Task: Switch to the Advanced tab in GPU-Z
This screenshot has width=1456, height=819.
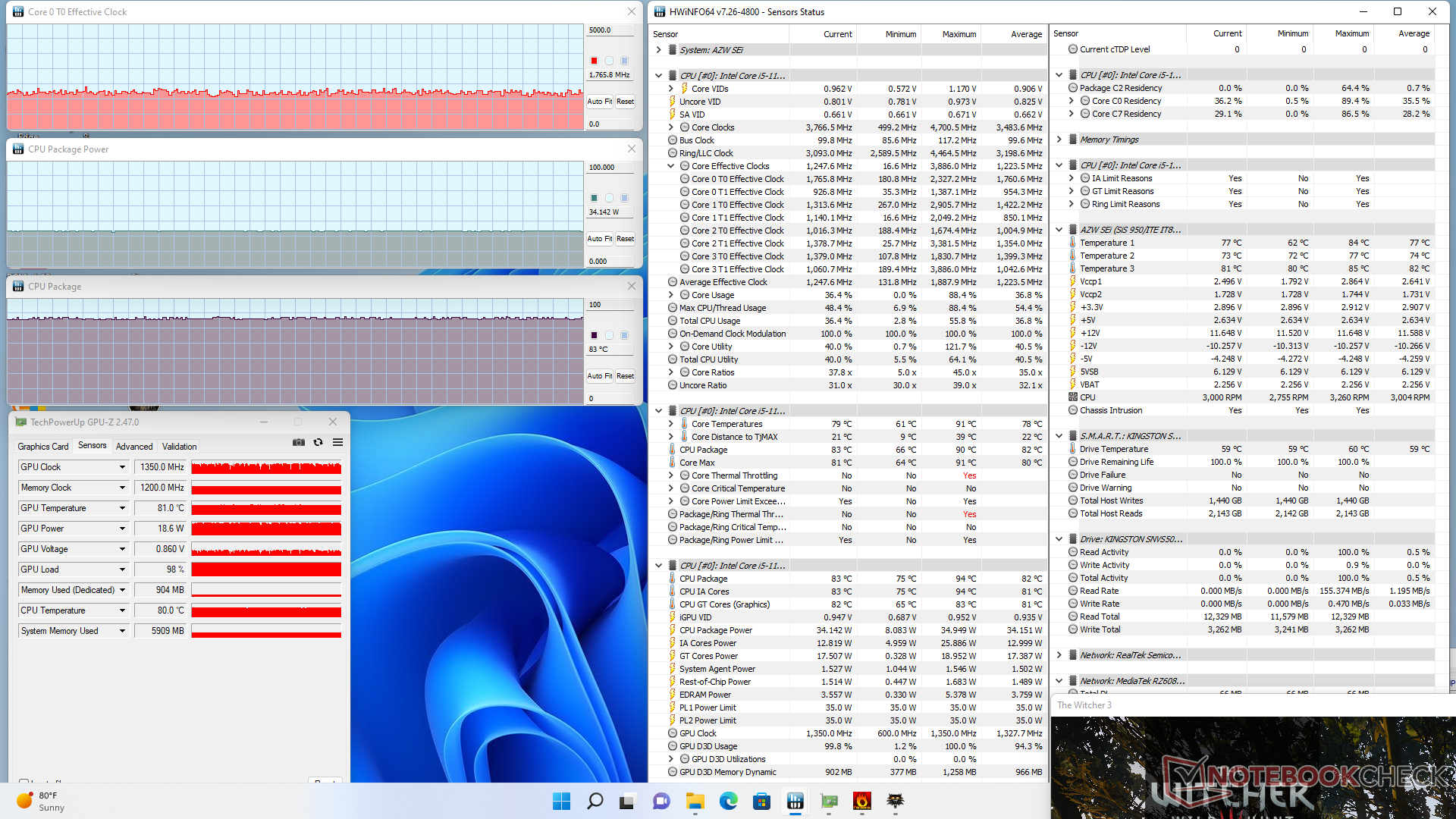Action: tap(134, 447)
